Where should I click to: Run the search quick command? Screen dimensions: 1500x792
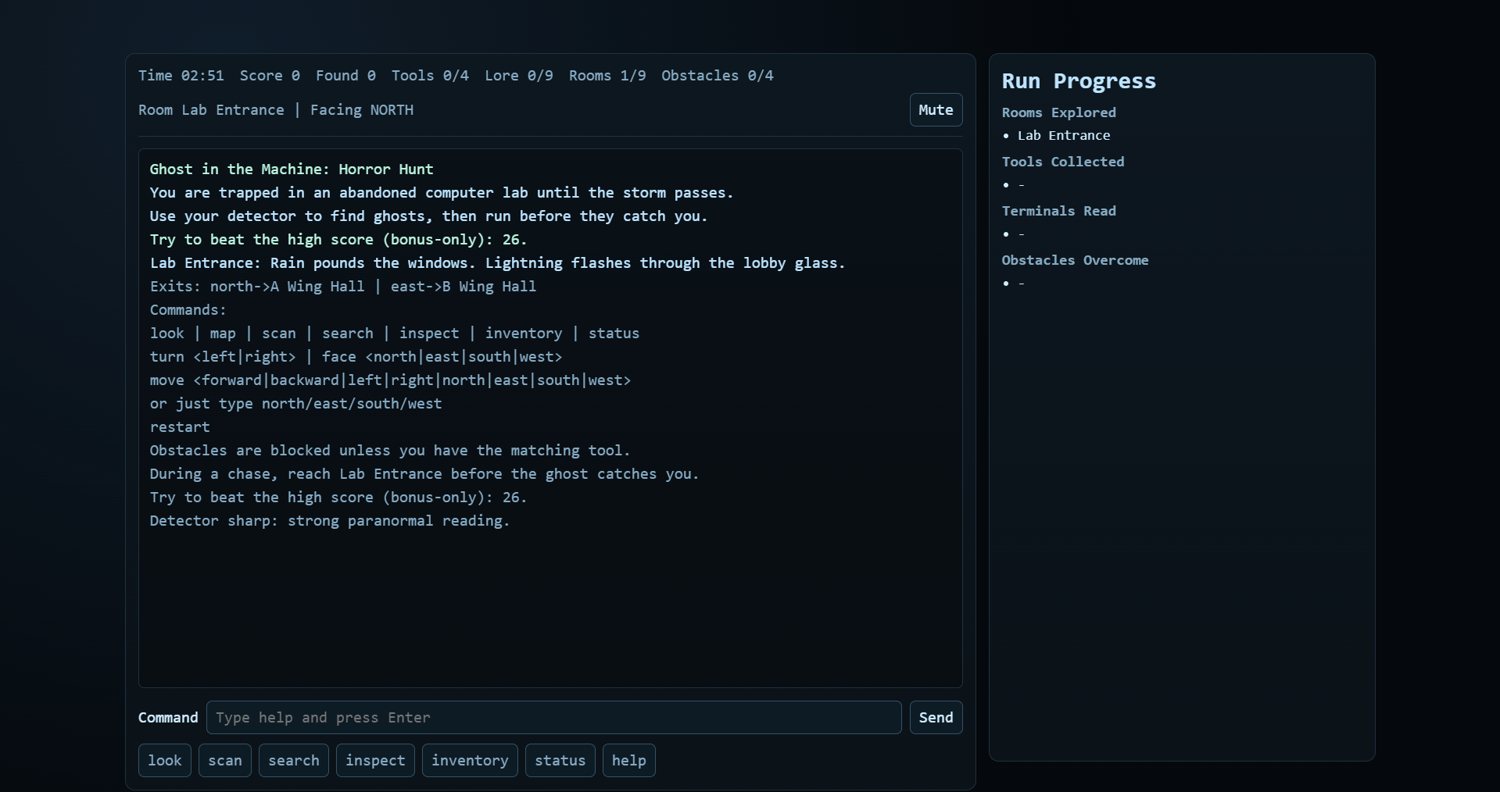pos(294,760)
